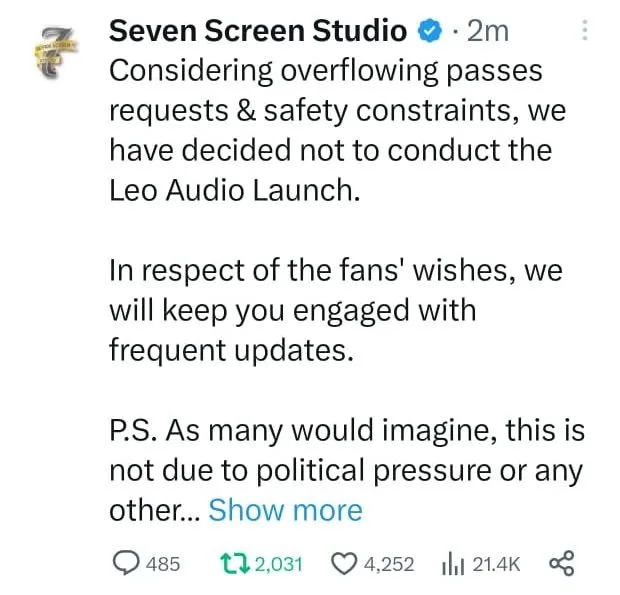The height and width of the screenshot is (595, 620).
Task: Like the tweet with the heart icon
Action: click(344, 564)
